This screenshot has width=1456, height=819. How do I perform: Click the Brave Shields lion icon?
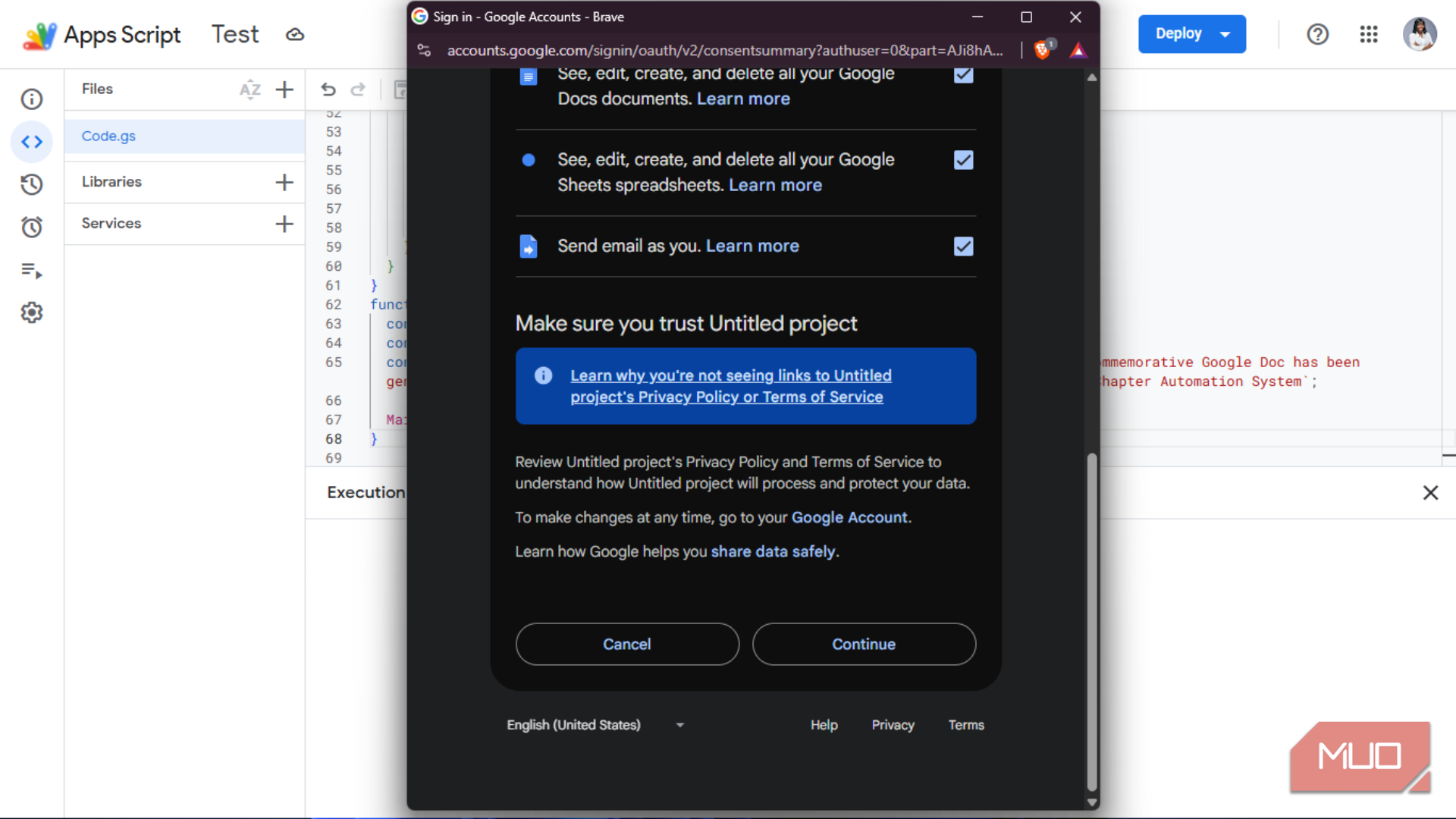point(1043,50)
